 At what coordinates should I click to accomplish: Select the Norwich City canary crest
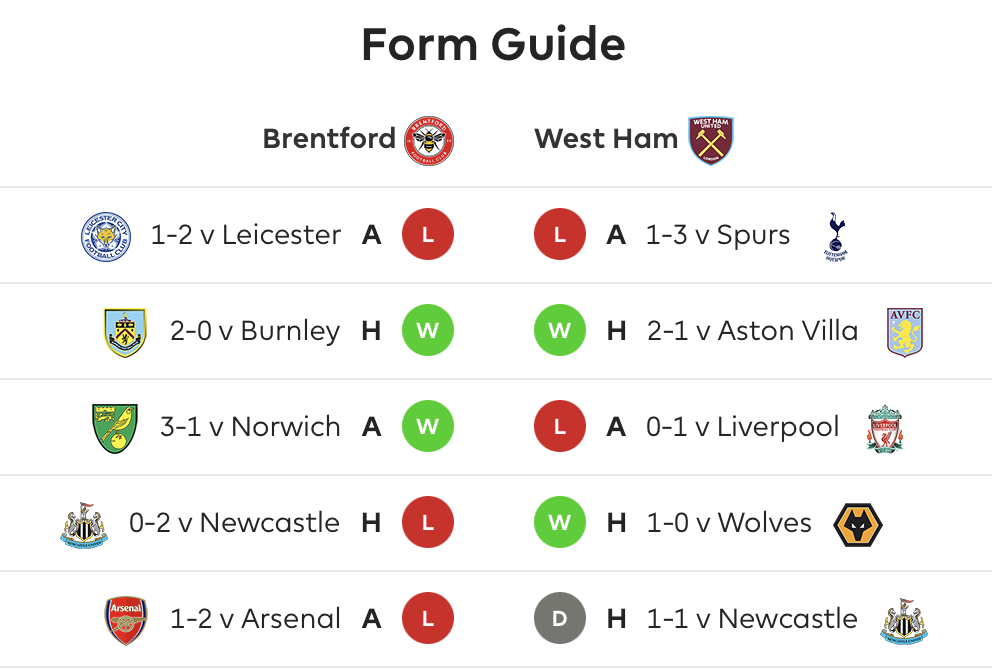coord(115,428)
